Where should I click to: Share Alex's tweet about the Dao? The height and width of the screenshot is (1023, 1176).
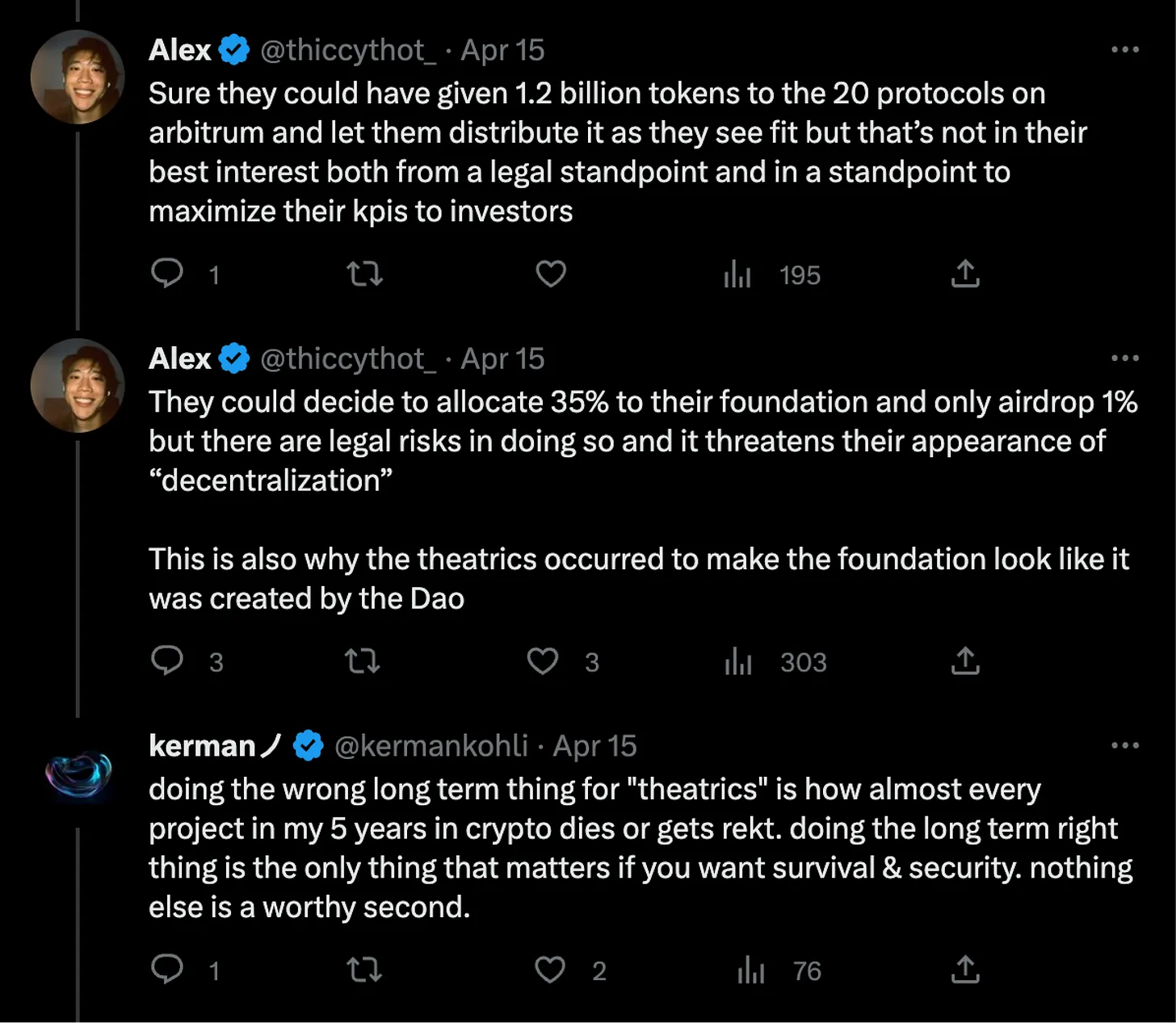tap(965, 661)
